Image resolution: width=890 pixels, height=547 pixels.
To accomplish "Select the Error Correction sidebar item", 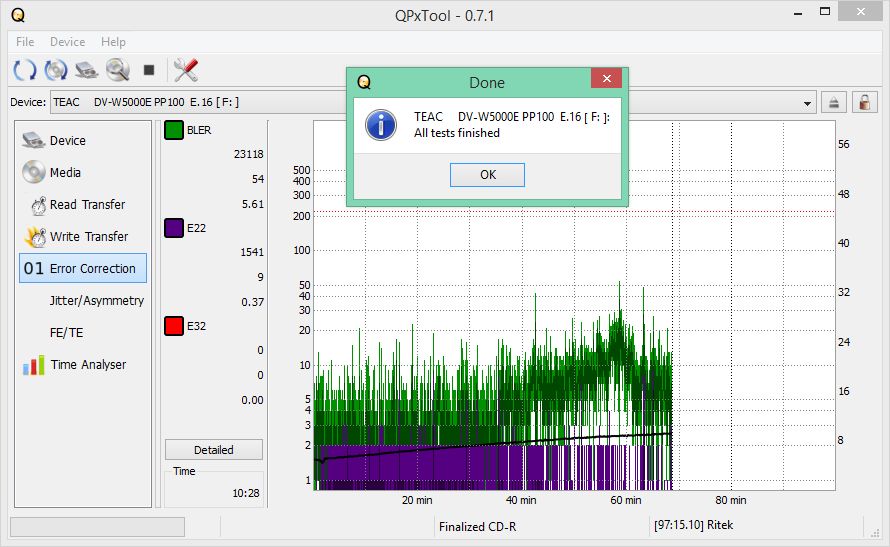I will pos(83,268).
